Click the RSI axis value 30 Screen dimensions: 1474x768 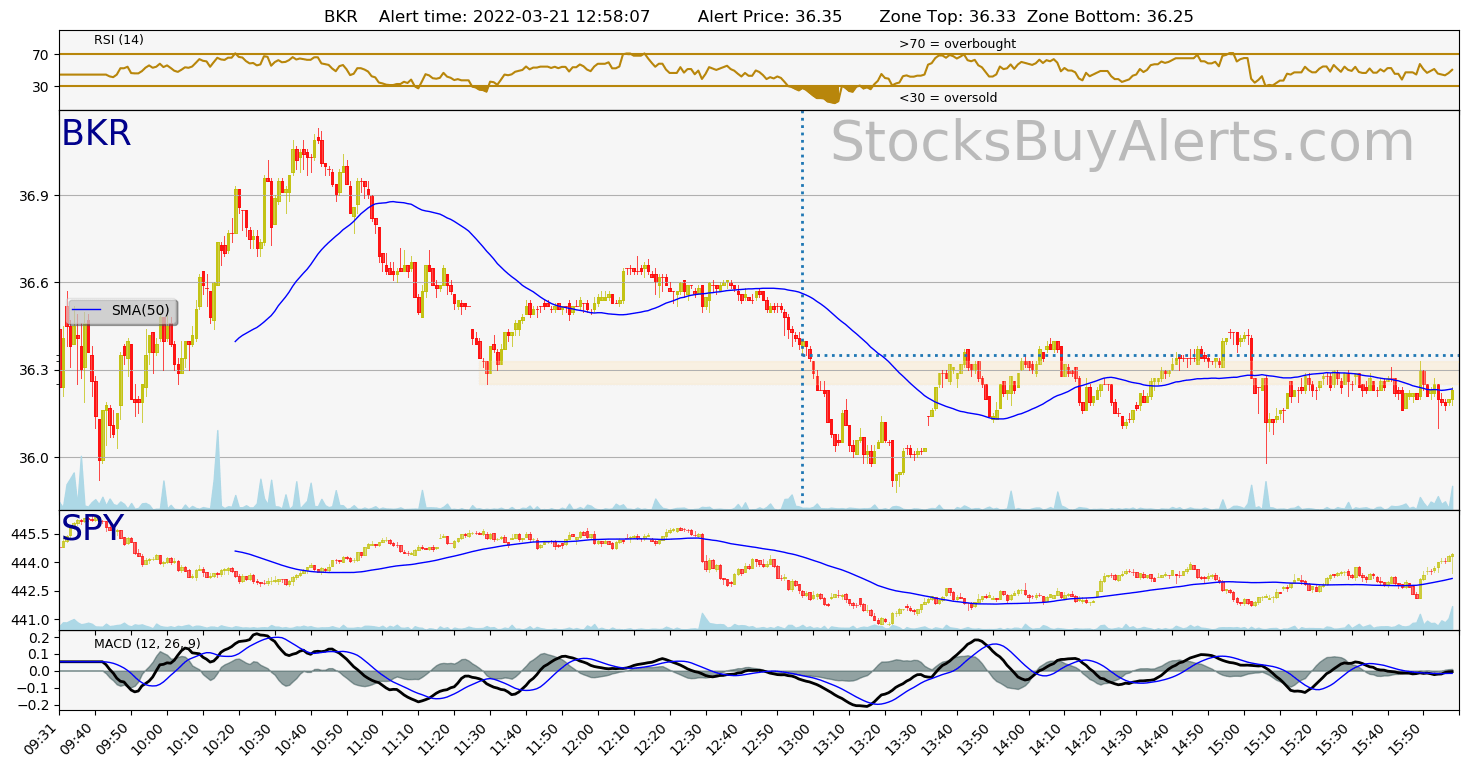40,87
